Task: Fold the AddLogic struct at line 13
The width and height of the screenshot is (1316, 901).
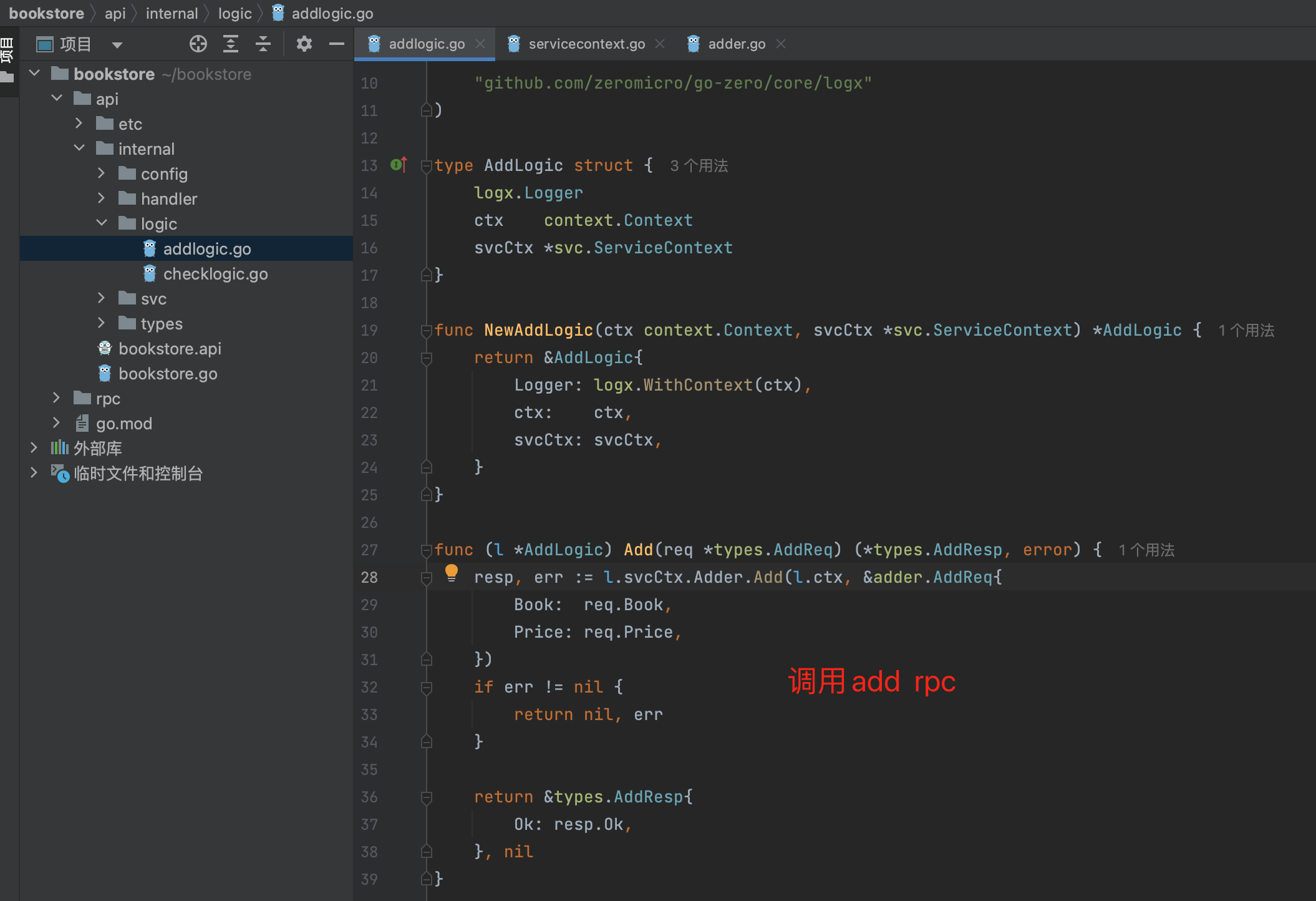Action: click(x=427, y=166)
